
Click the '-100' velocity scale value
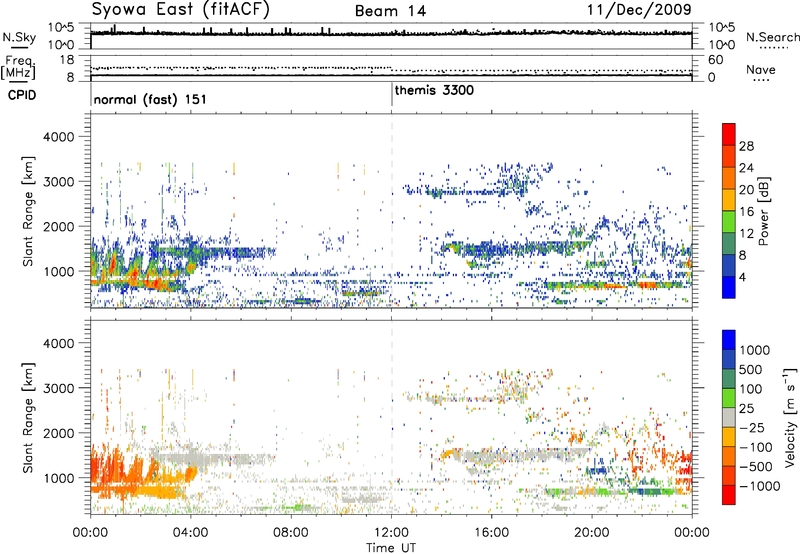pos(756,447)
